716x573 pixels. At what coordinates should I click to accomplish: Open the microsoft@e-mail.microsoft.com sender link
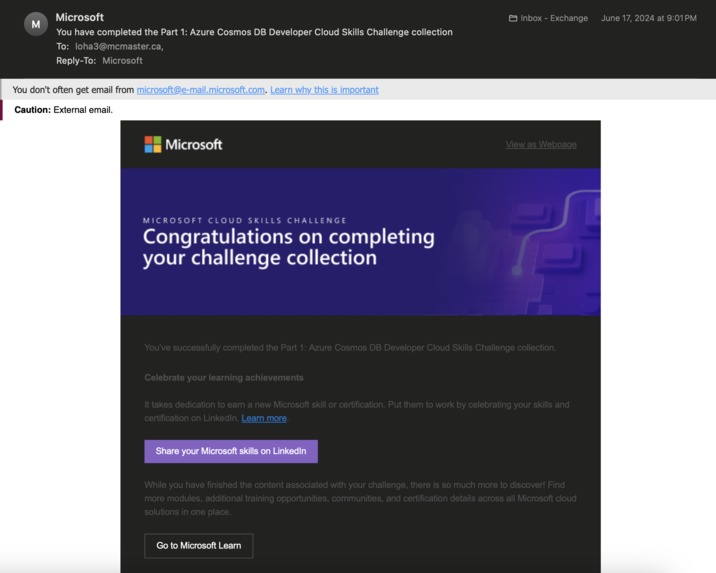[200, 89]
